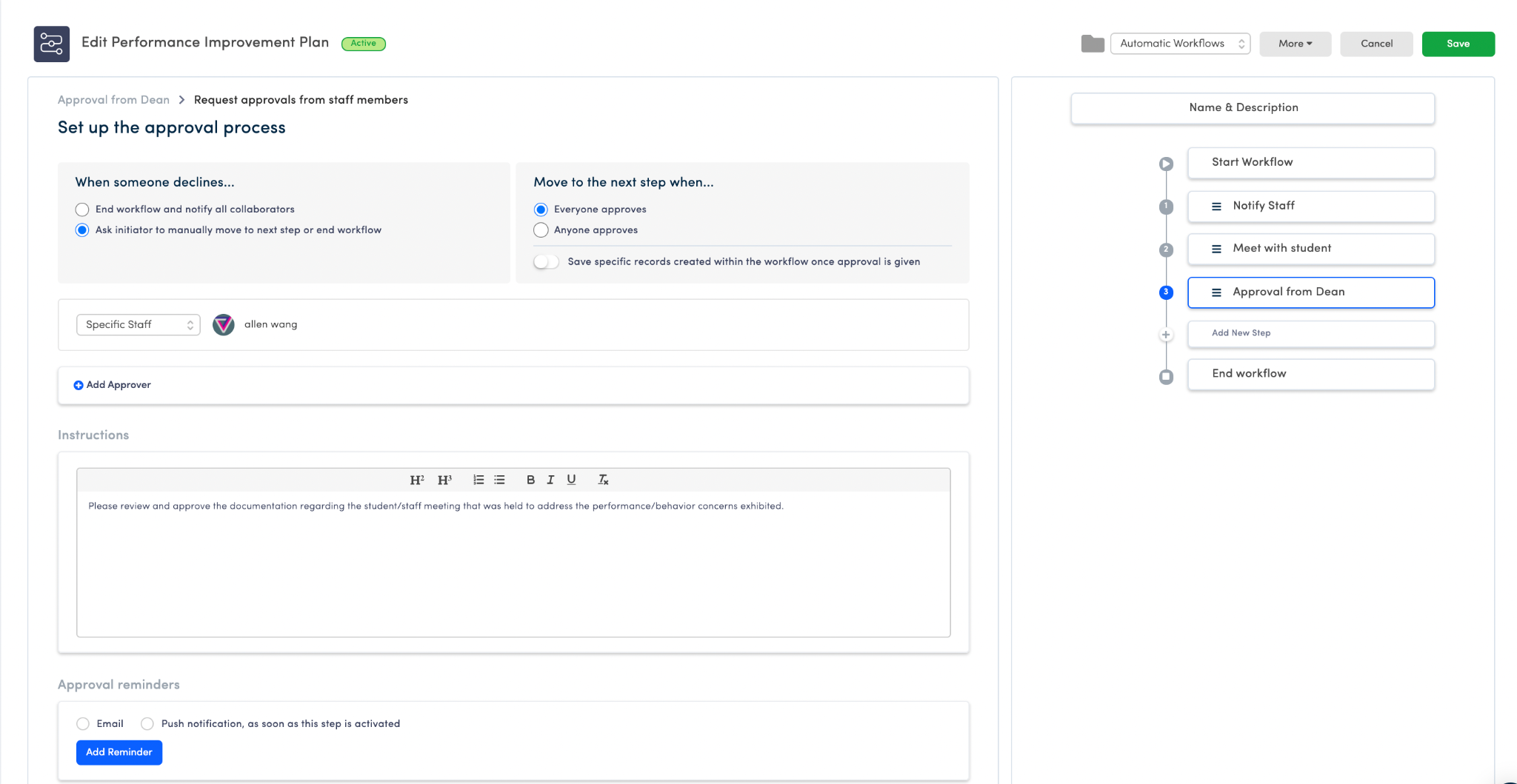1517x784 pixels.
Task: Toggle Save specific records once approval given
Action: pos(547,261)
